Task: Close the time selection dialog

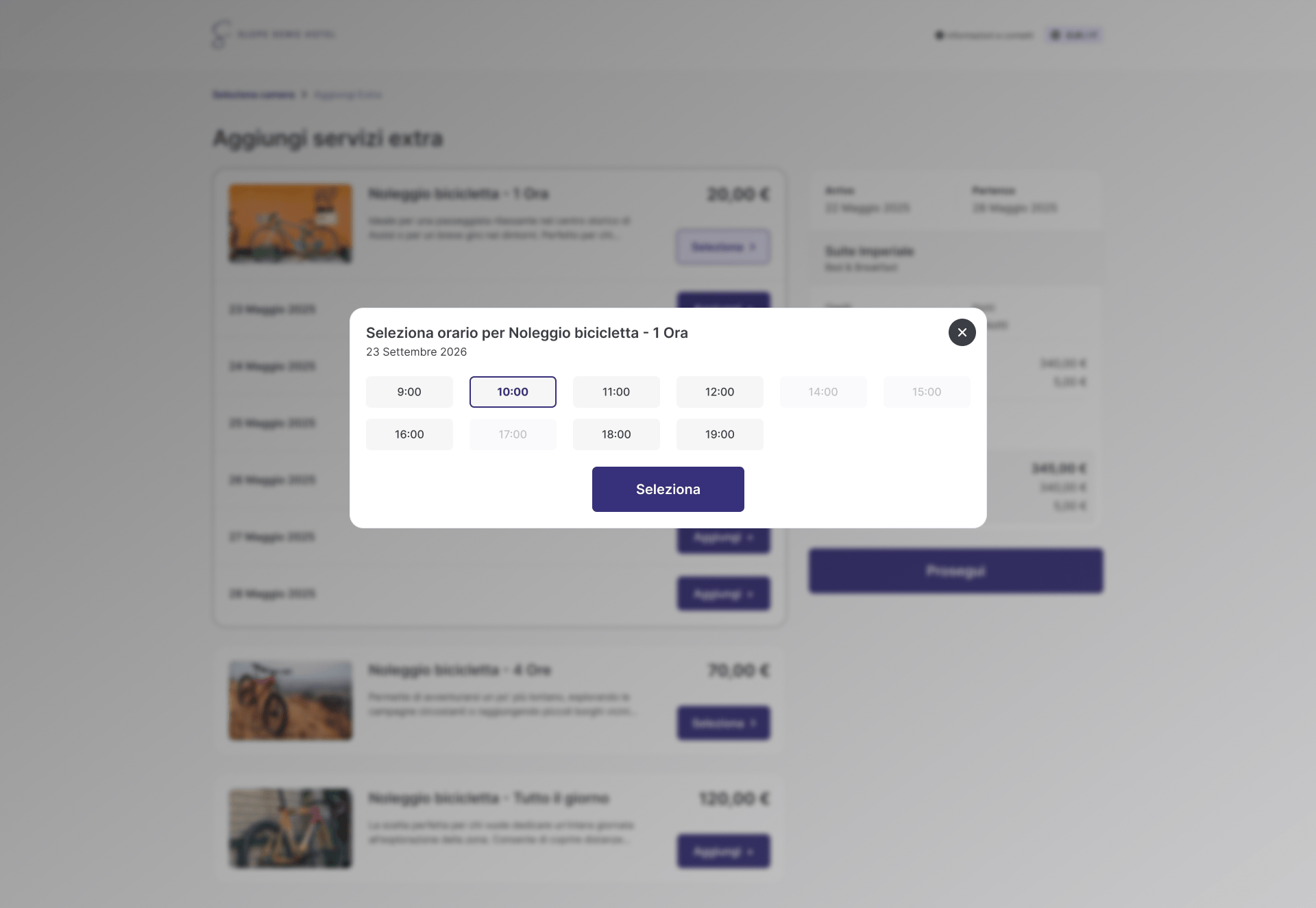Action: click(x=962, y=332)
